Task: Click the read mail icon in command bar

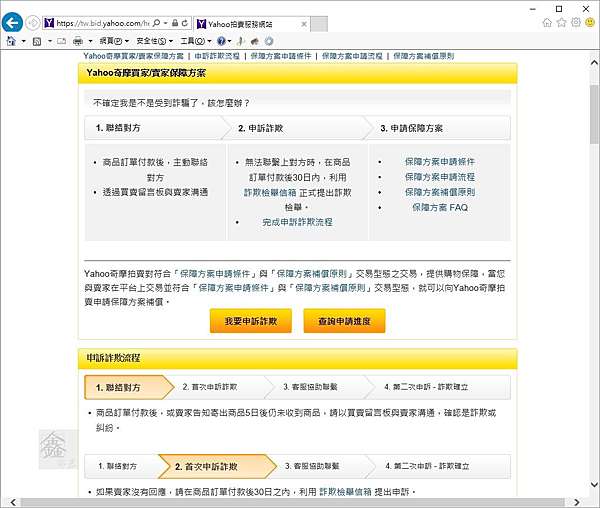Action: tap(61, 41)
